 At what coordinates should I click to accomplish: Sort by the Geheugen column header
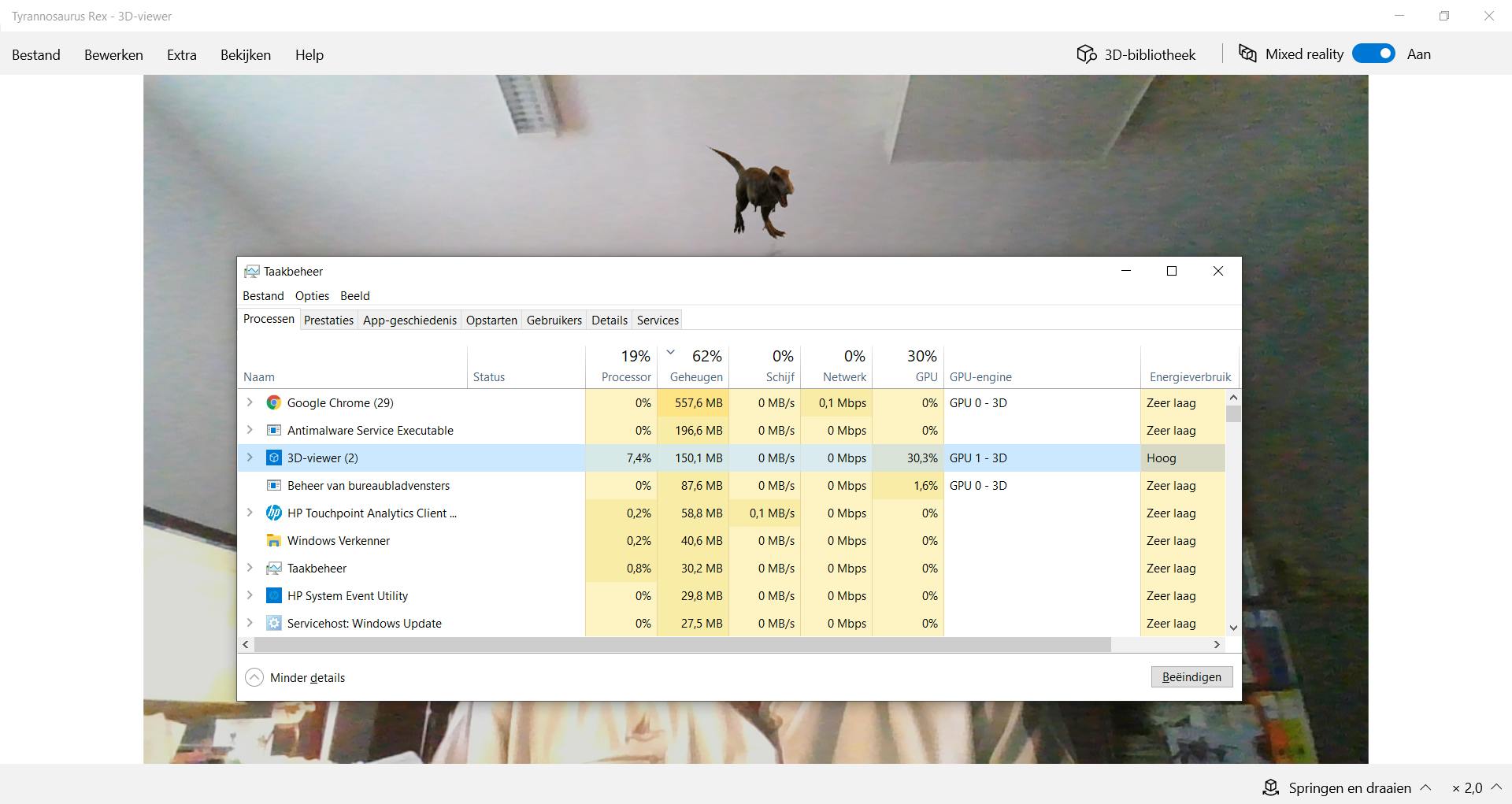(693, 367)
